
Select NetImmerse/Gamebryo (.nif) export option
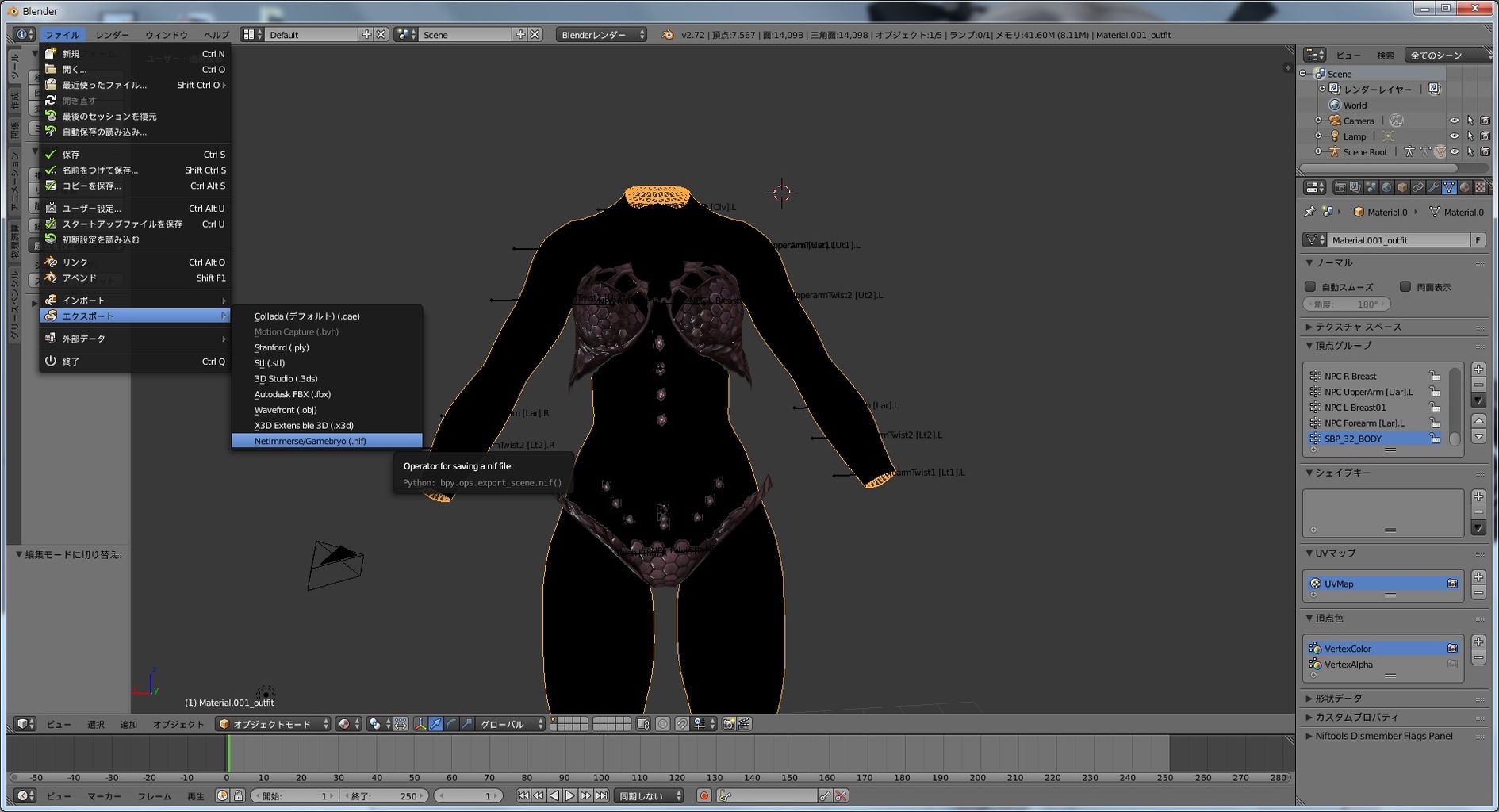(x=310, y=441)
